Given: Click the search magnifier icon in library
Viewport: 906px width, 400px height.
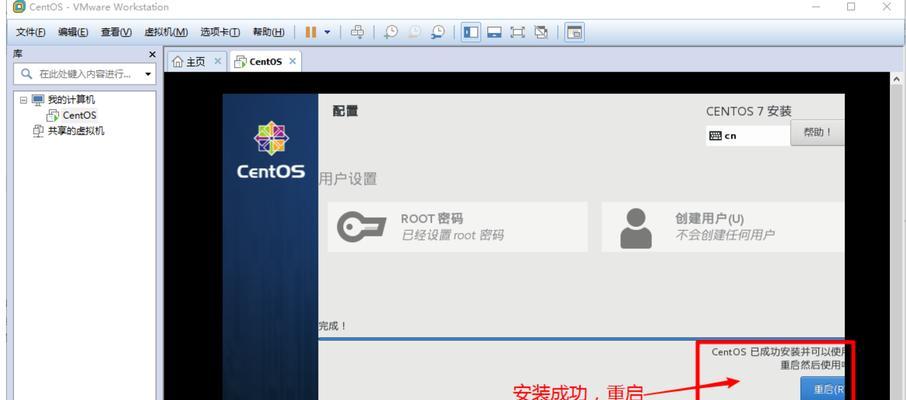Looking at the screenshot, I should pos(26,74).
